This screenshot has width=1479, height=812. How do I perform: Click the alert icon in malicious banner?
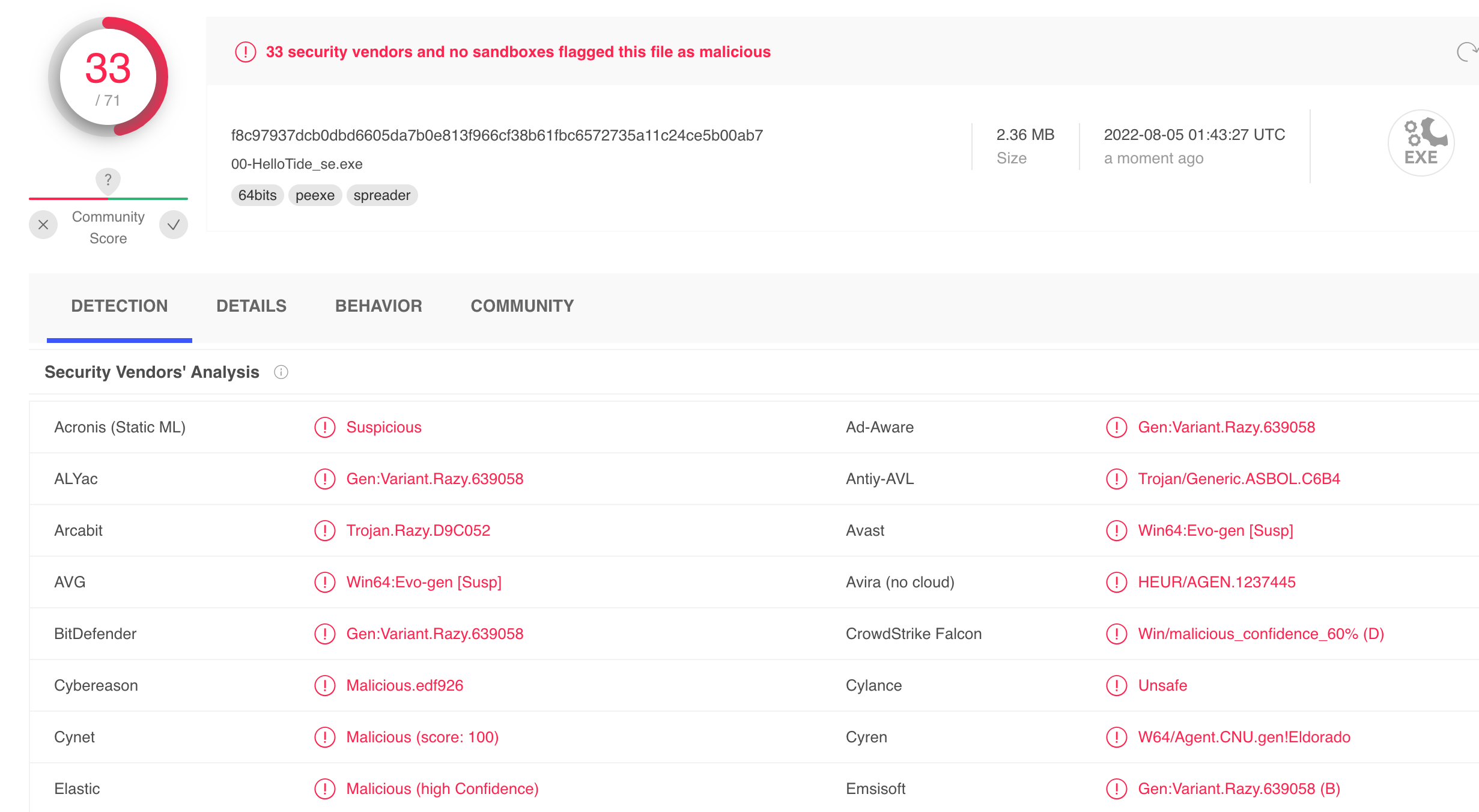tap(245, 52)
